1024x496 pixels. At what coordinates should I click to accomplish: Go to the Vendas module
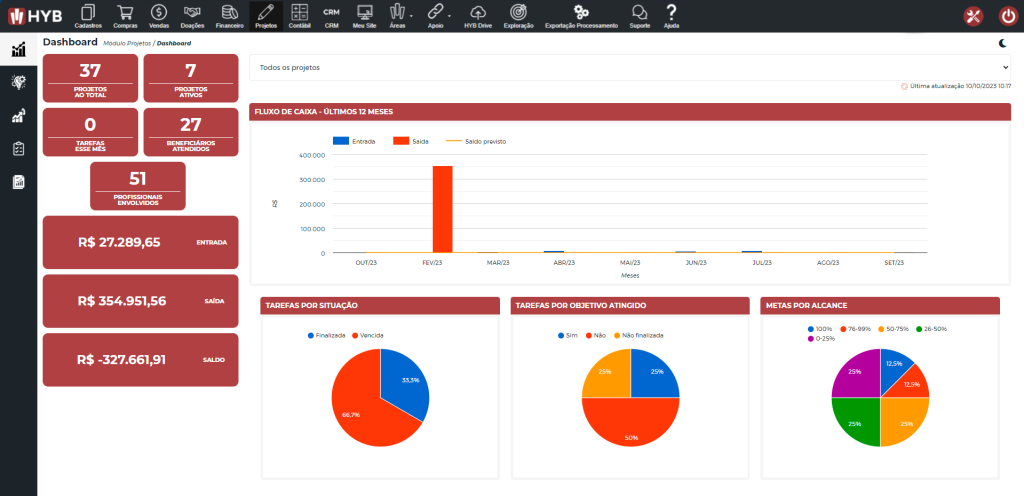pyautogui.click(x=159, y=15)
